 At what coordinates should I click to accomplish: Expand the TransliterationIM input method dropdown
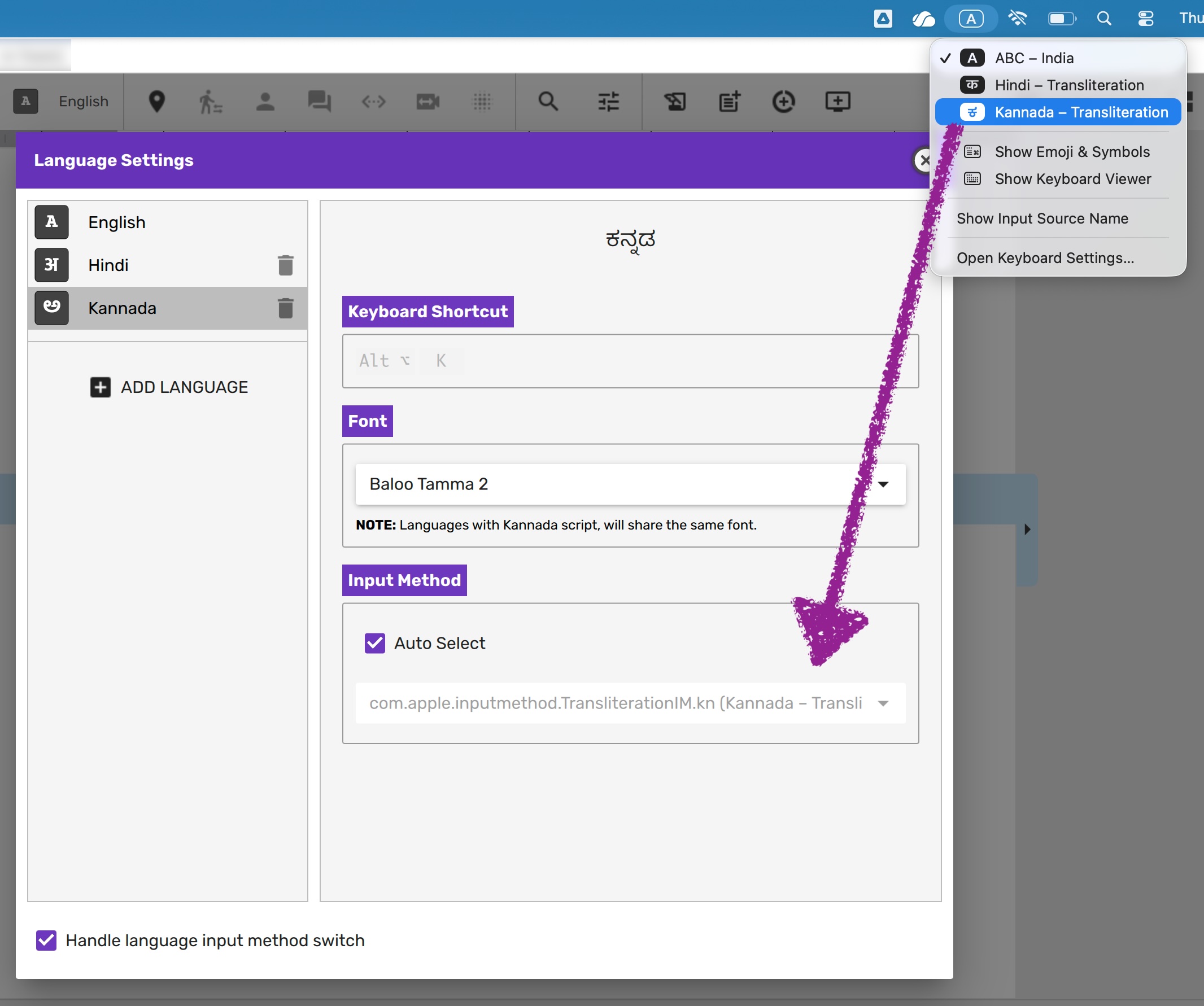[630, 703]
